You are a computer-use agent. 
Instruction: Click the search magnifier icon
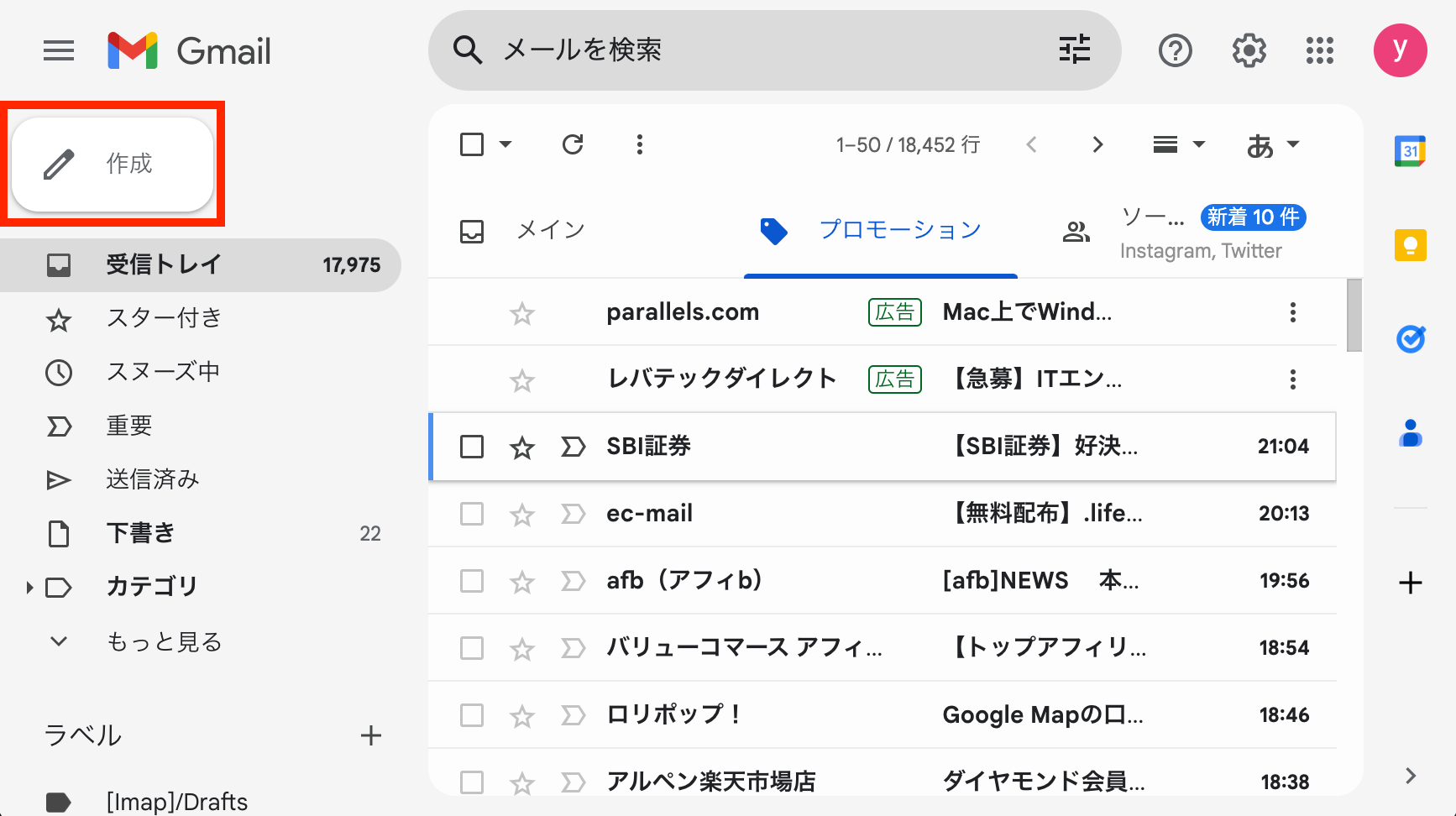(x=468, y=50)
